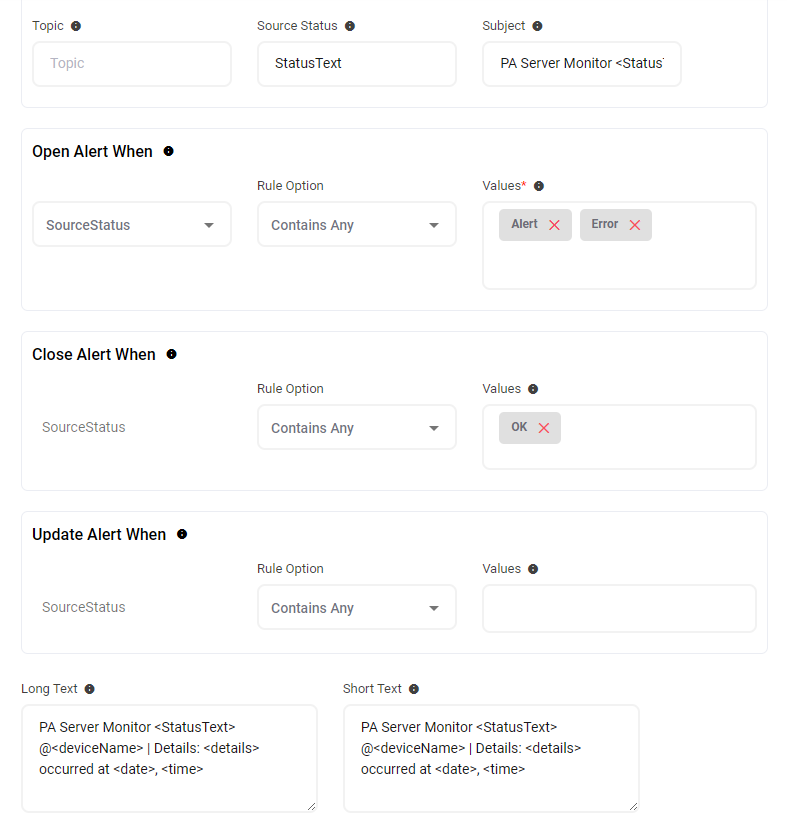Click the Subject field with PA Server Monitor

tap(582, 64)
